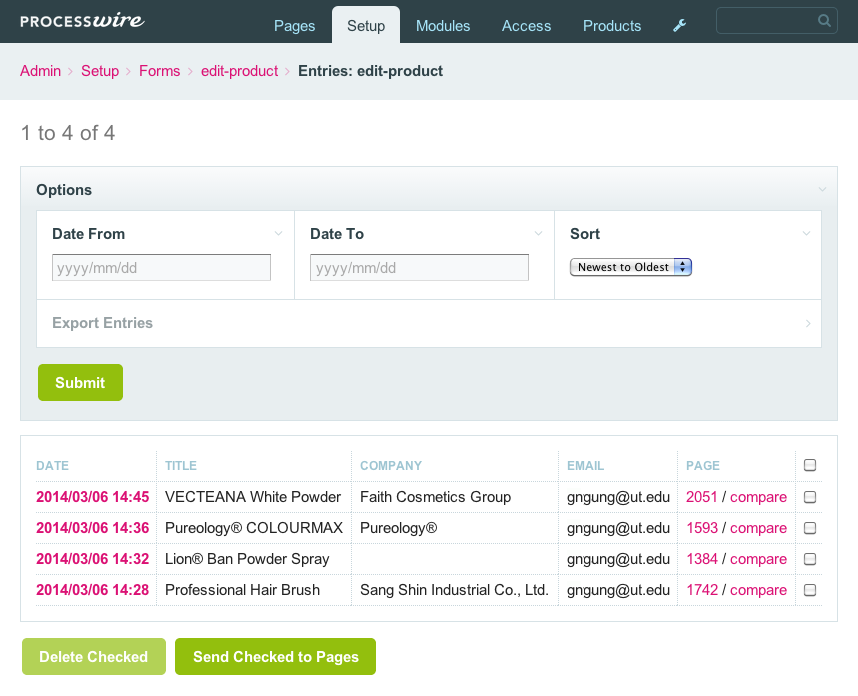Click the email in VECTEANA row
This screenshot has width=858, height=696.
618,497
